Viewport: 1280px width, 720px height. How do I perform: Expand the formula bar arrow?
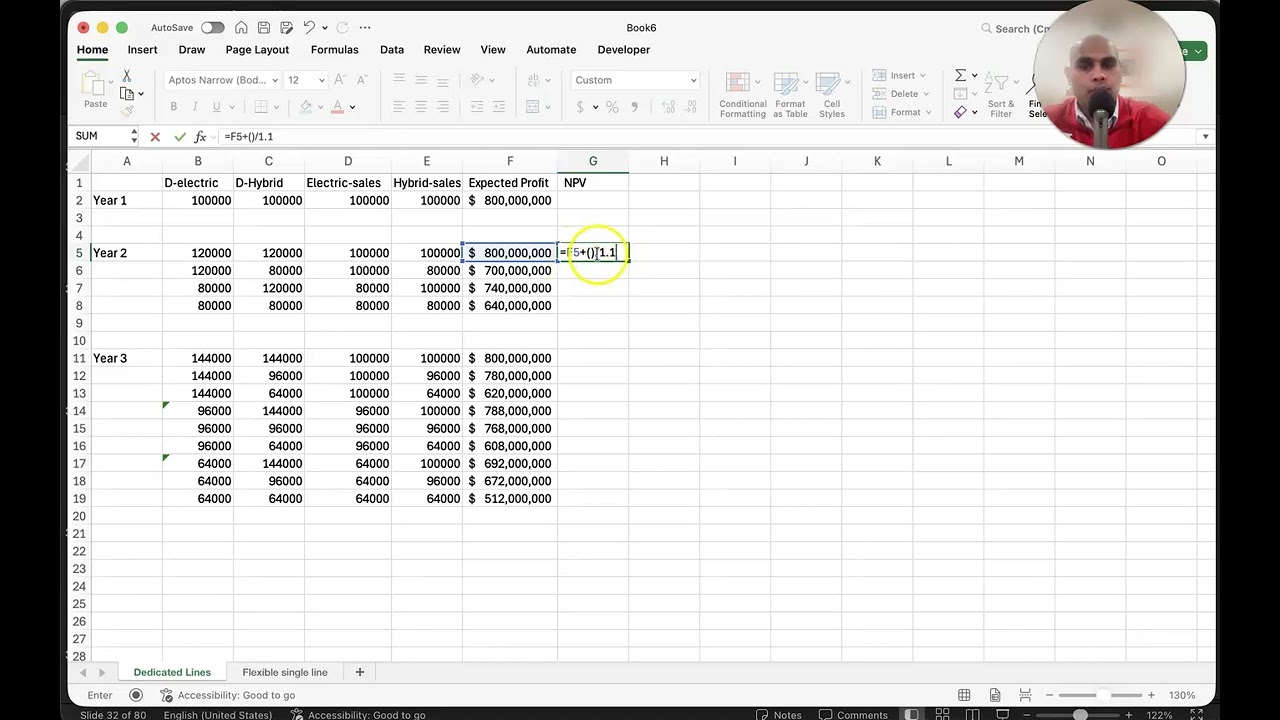[1205, 136]
